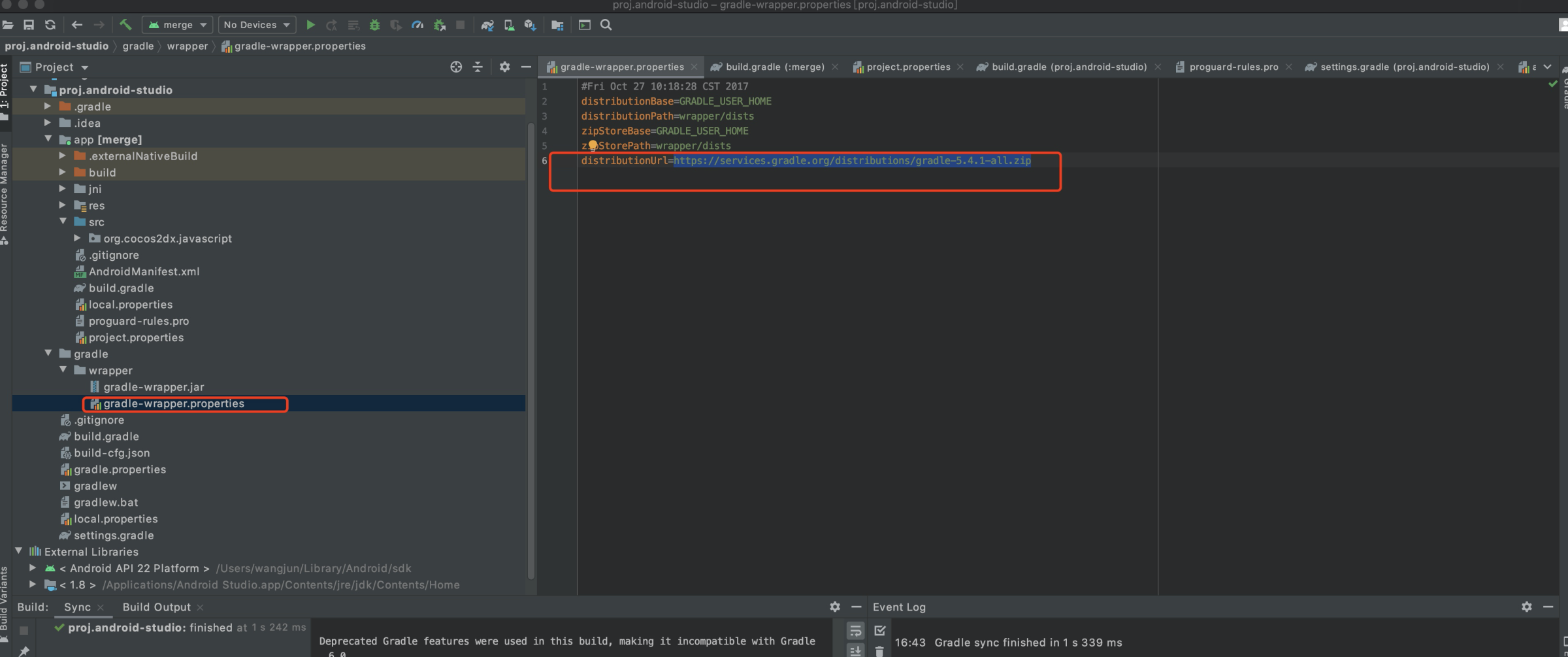Open the Project view selector dropdown
Image resolution: width=1568 pixels, height=657 pixels.
pos(54,67)
